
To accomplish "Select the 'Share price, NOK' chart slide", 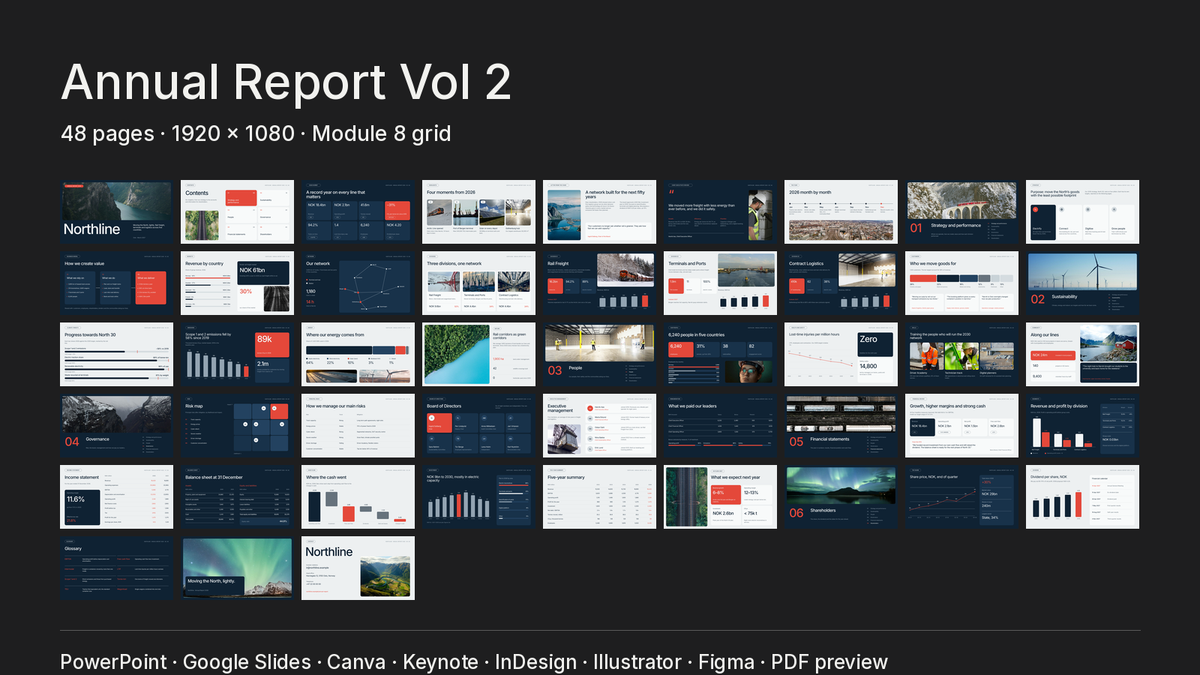I will click(x=963, y=497).
